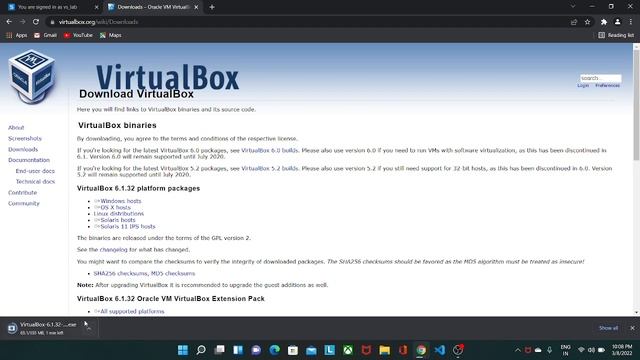
Task: Open Community in the left sidebar
Action: click(24, 203)
